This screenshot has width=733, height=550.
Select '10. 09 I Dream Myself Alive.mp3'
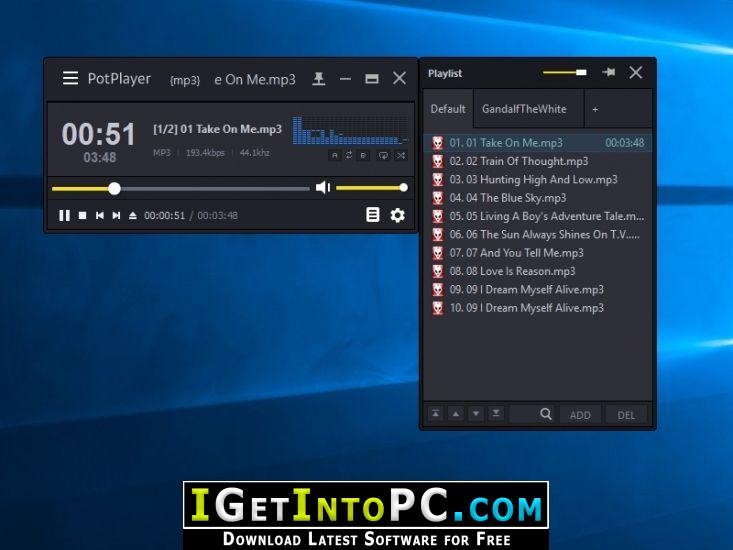tap(538, 307)
